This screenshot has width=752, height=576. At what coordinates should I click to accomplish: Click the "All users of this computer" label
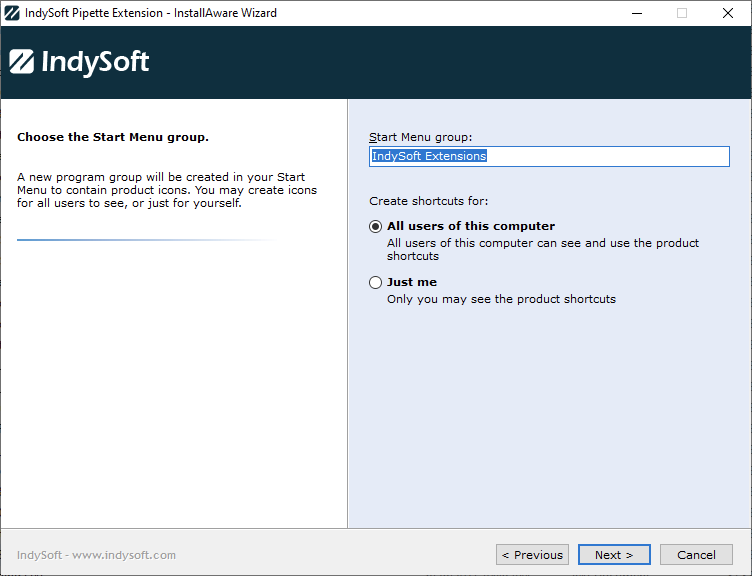point(470,226)
